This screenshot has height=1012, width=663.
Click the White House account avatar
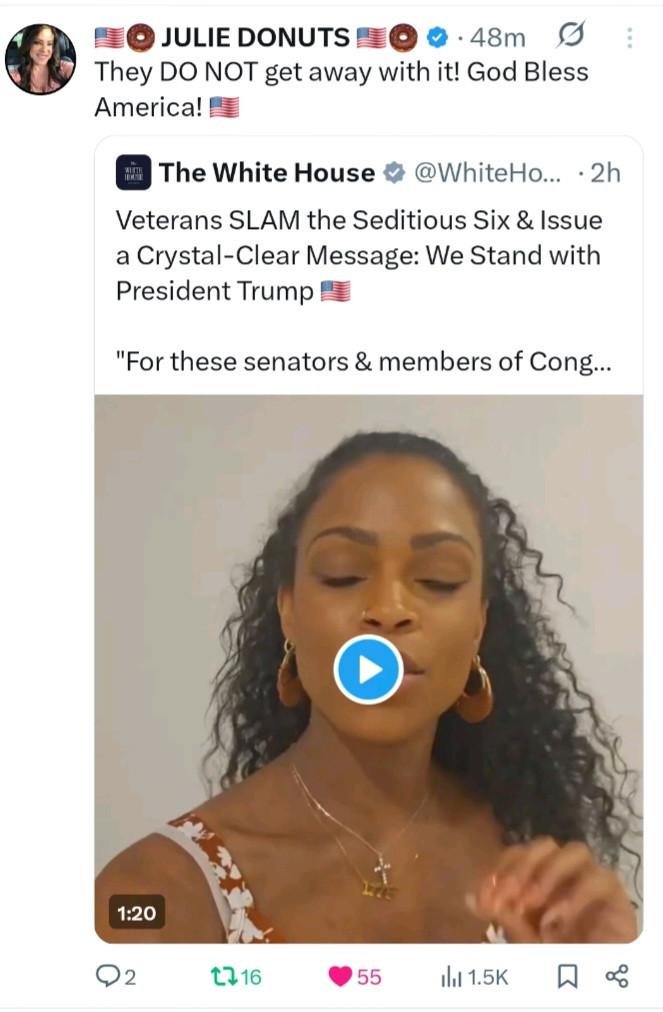tap(134, 173)
